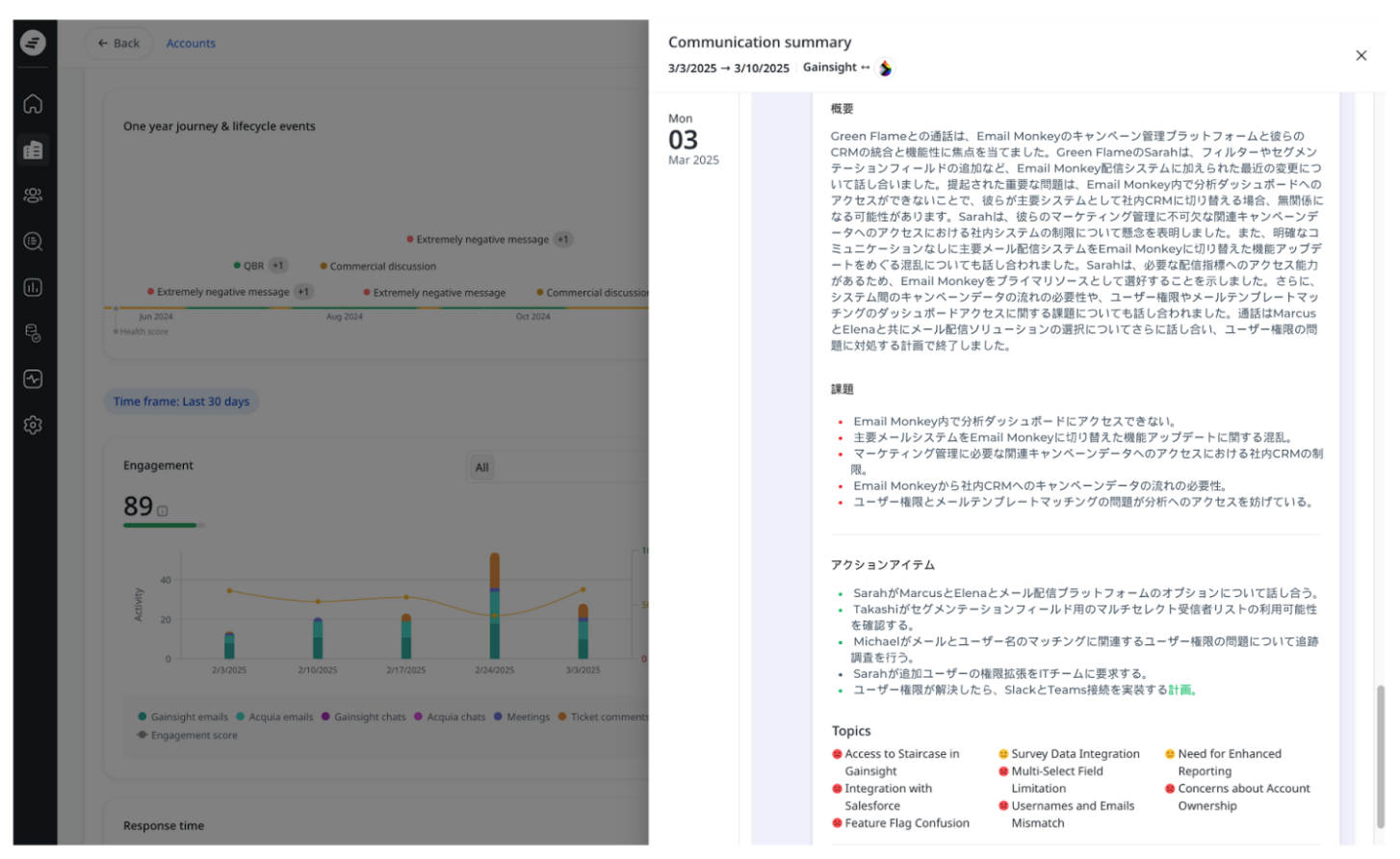Click the 3/3/2025 → 3/10/2025 date range

pos(729,69)
